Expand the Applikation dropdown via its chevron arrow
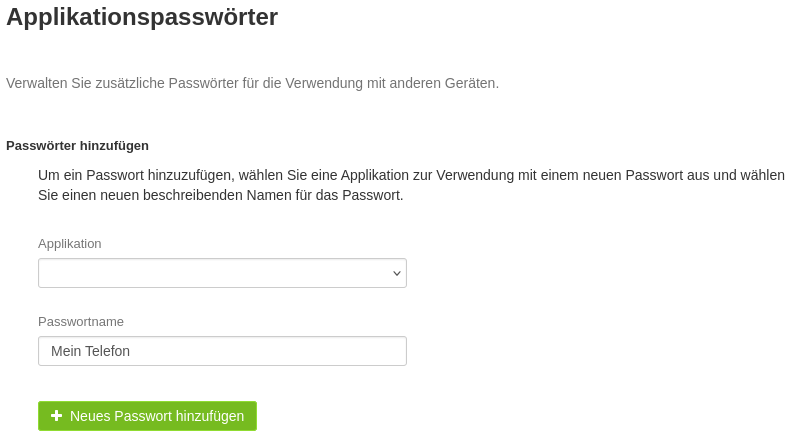The width and height of the screenshot is (791, 432). coord(397,273)
